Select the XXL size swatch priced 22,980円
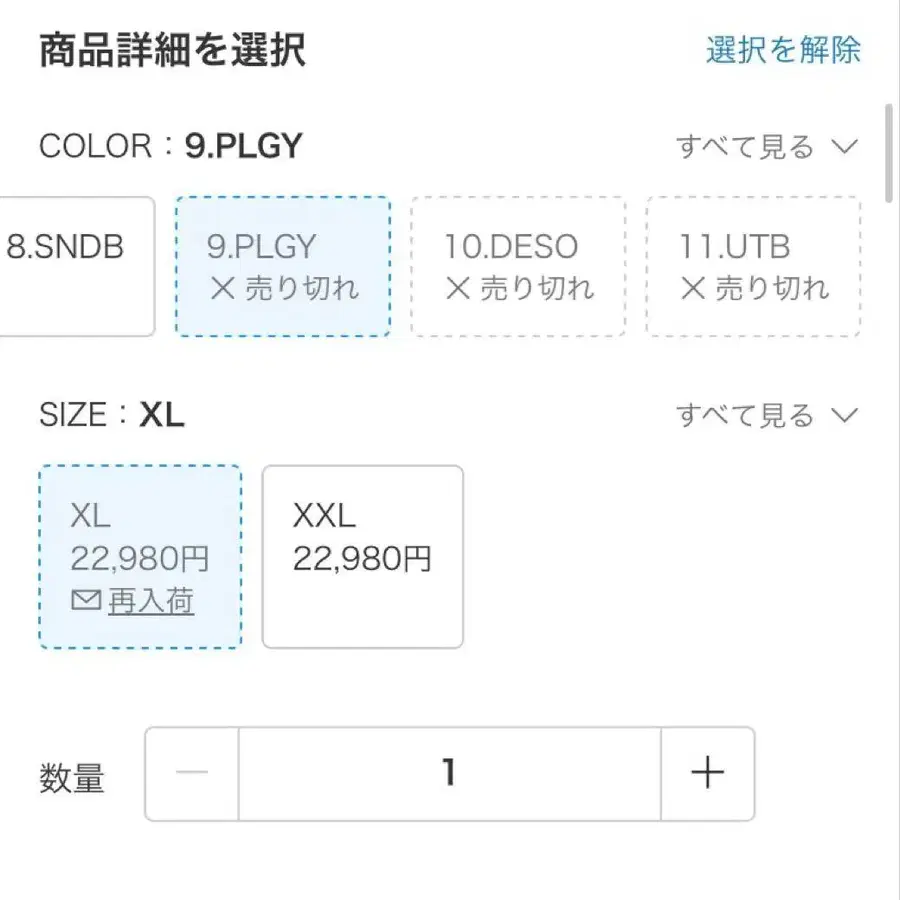The height and width of the screenshot is (900, 900). point(362,555)
